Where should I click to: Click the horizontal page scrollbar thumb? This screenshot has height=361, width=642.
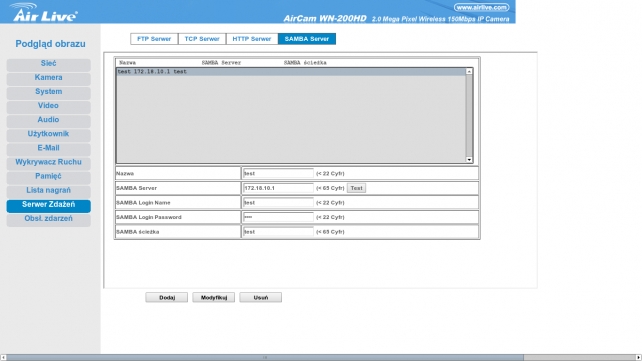pos(265,358)
